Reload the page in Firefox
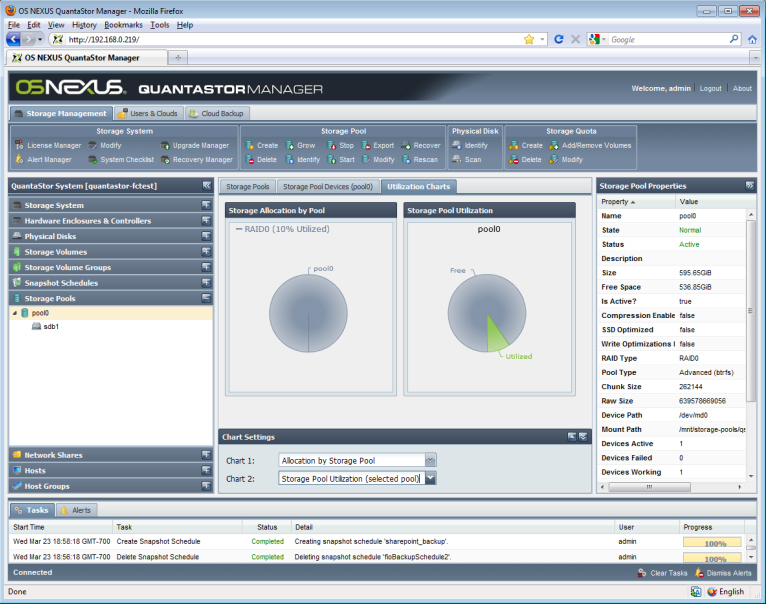The image size is (766, 604). tap(559, 39)
